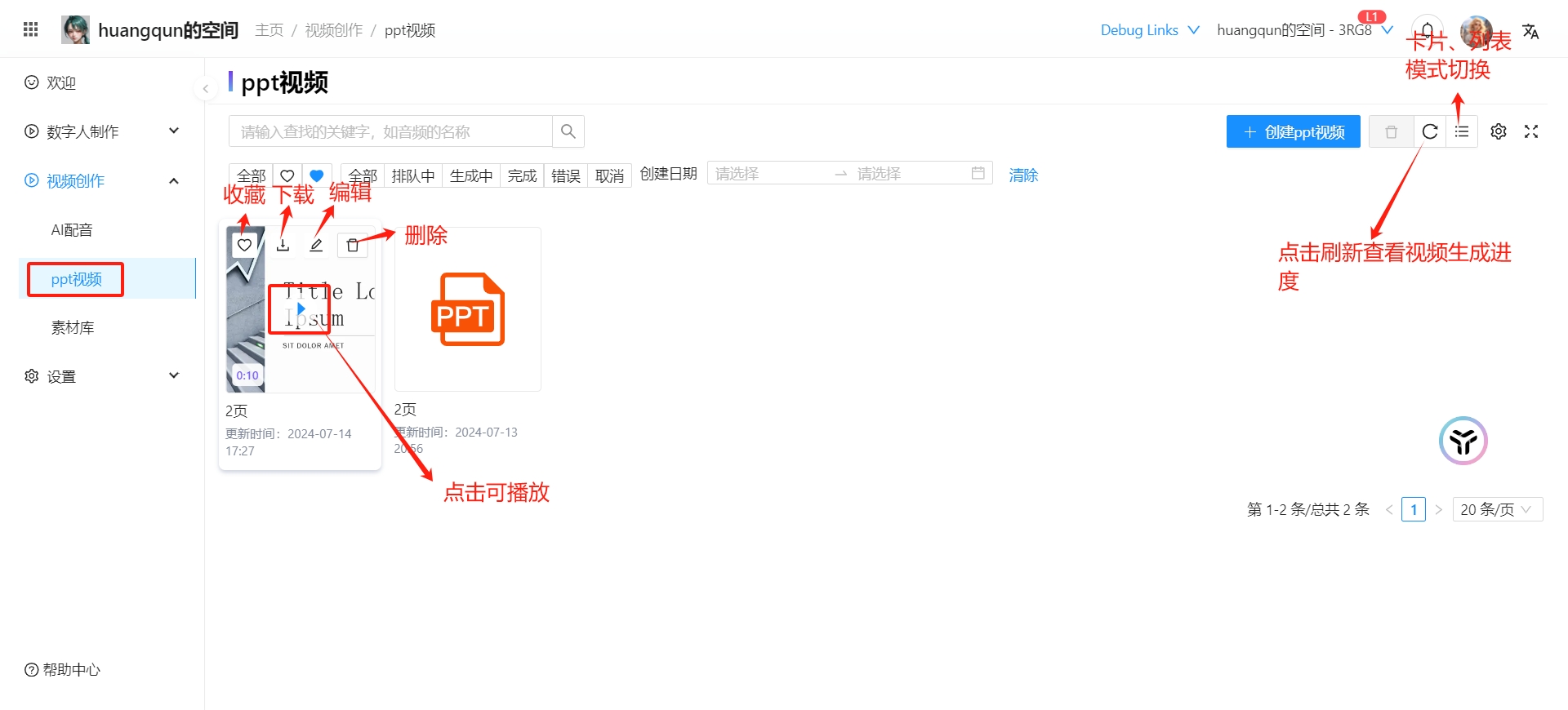The height and width of the screenshot is (710, 1568).
Task: Open the gear settings icon in the toolbar
Action: point(1499,131)
